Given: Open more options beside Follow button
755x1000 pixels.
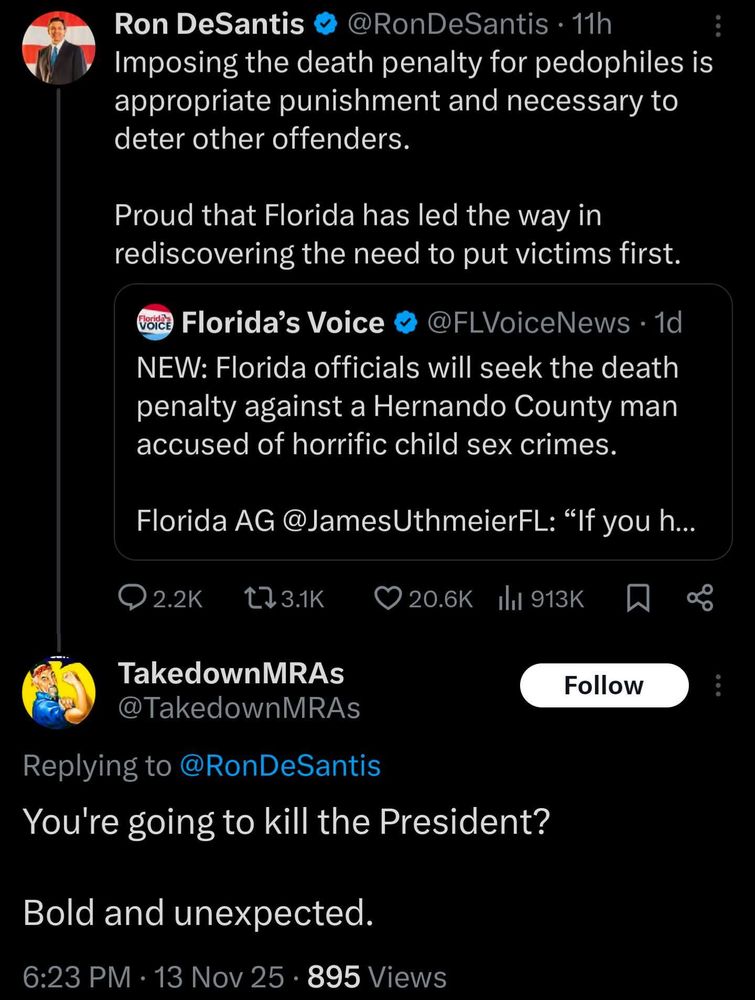Looking at the screenshot, I should (x=716, y=685).
